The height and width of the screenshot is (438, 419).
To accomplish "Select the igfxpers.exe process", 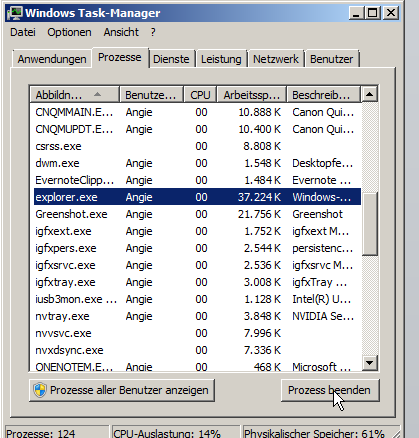I will (197, 248).
